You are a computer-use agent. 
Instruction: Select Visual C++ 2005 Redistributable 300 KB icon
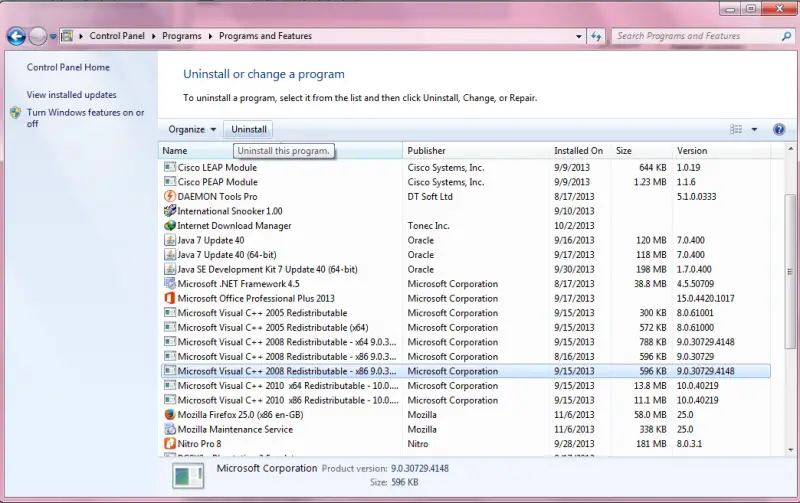pos(169,312)
